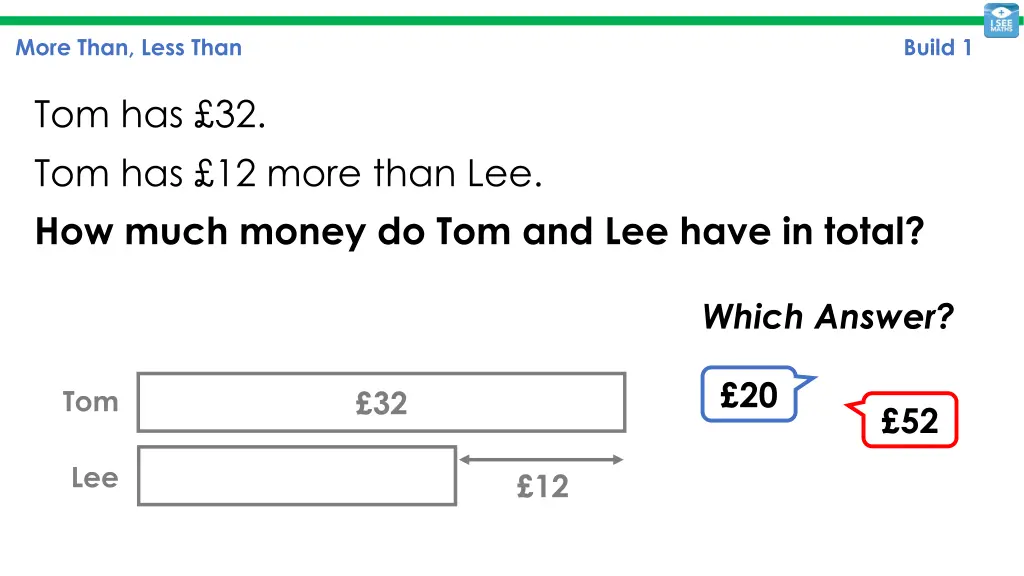Click the pointer tail of the £52 bubble
The image size is (1024, 576).
pyautogui.click(x=854, y=408)
